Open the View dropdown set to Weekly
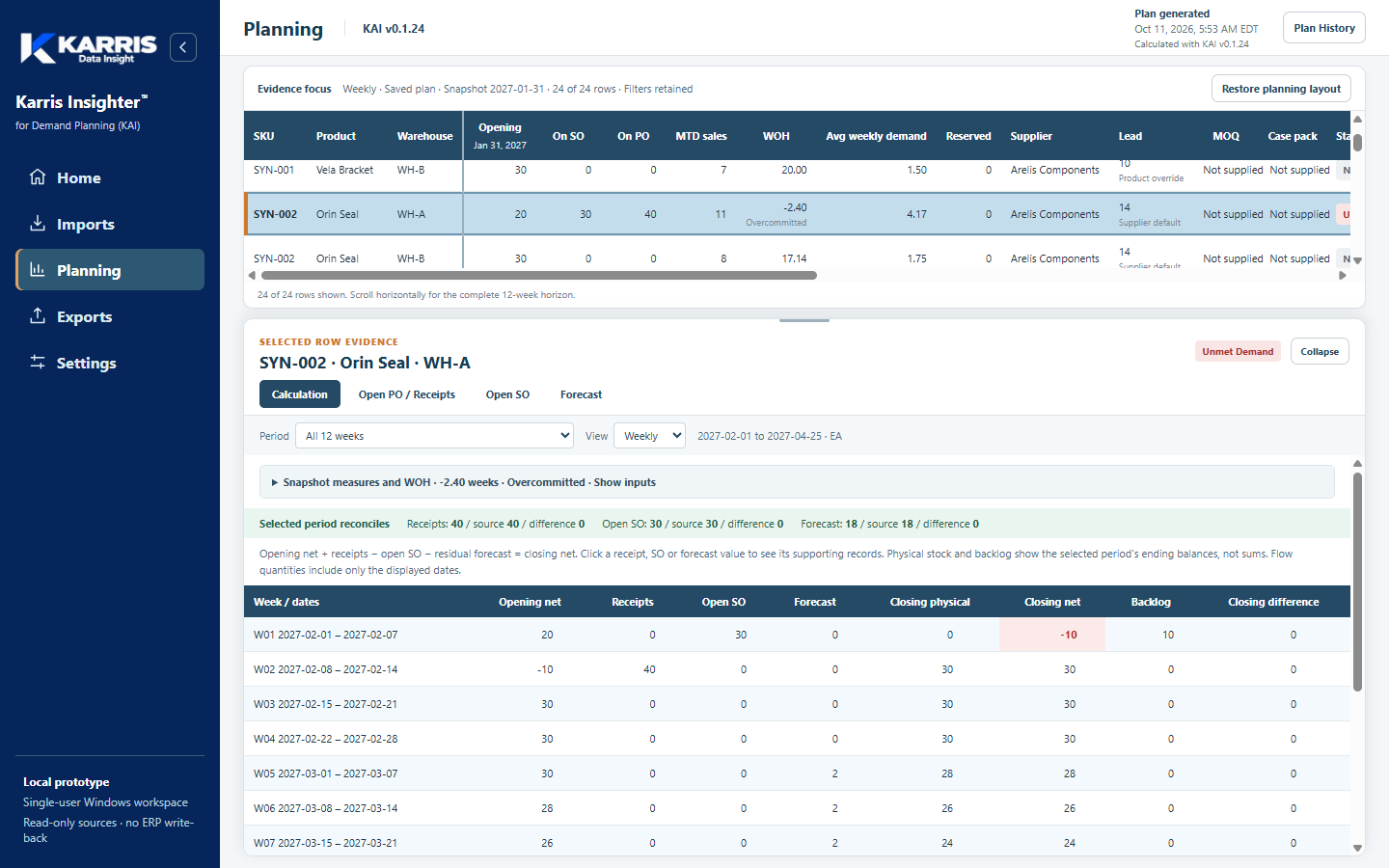Screen dimensions: 1389x868 point(649,436)
